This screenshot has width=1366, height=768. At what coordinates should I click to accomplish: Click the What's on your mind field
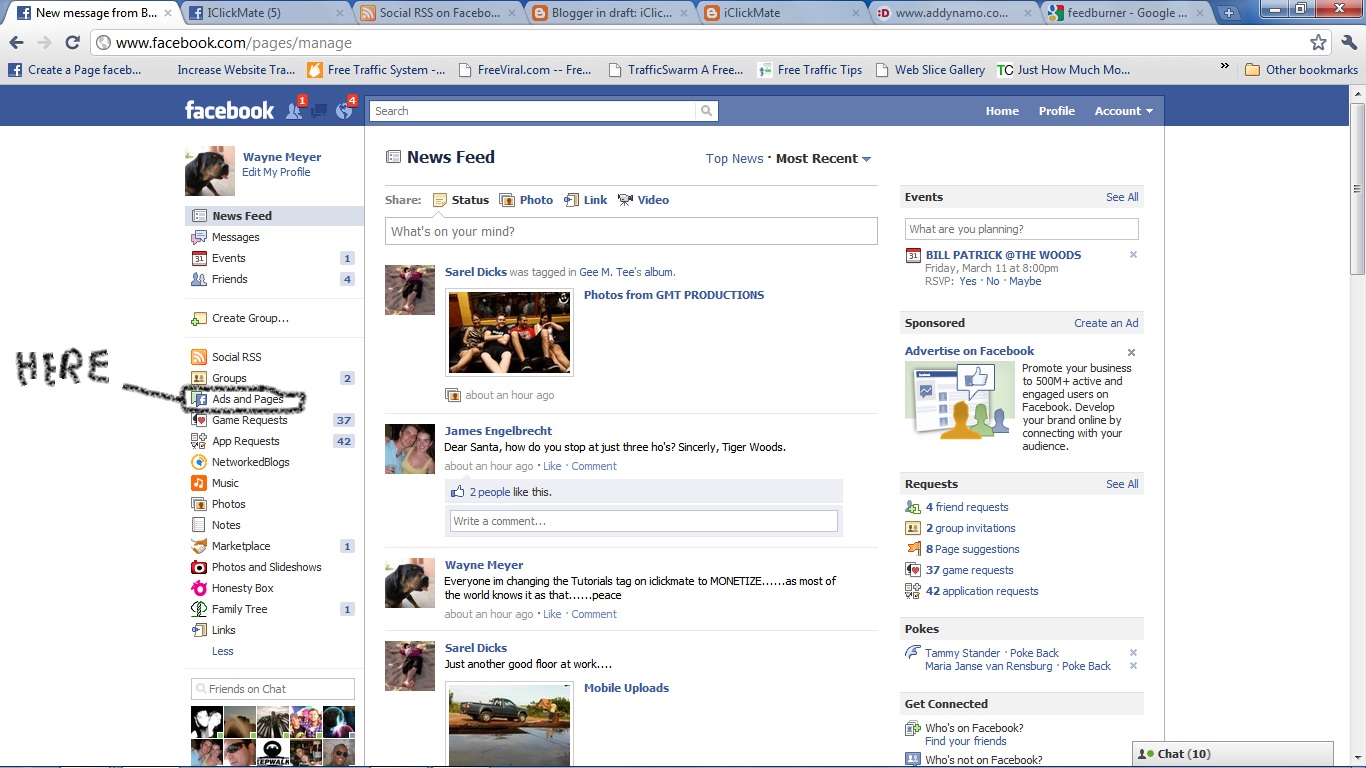[631, 231]
